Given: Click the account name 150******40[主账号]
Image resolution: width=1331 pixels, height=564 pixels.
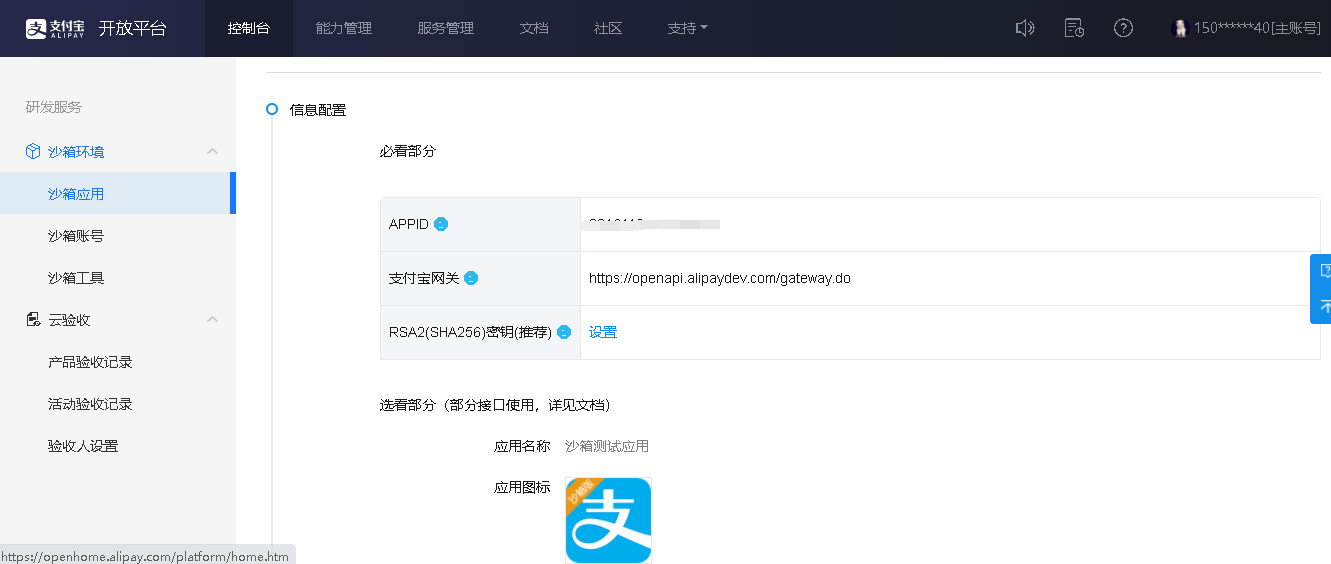Looking at the screenshot, I should click(1257, 28).
